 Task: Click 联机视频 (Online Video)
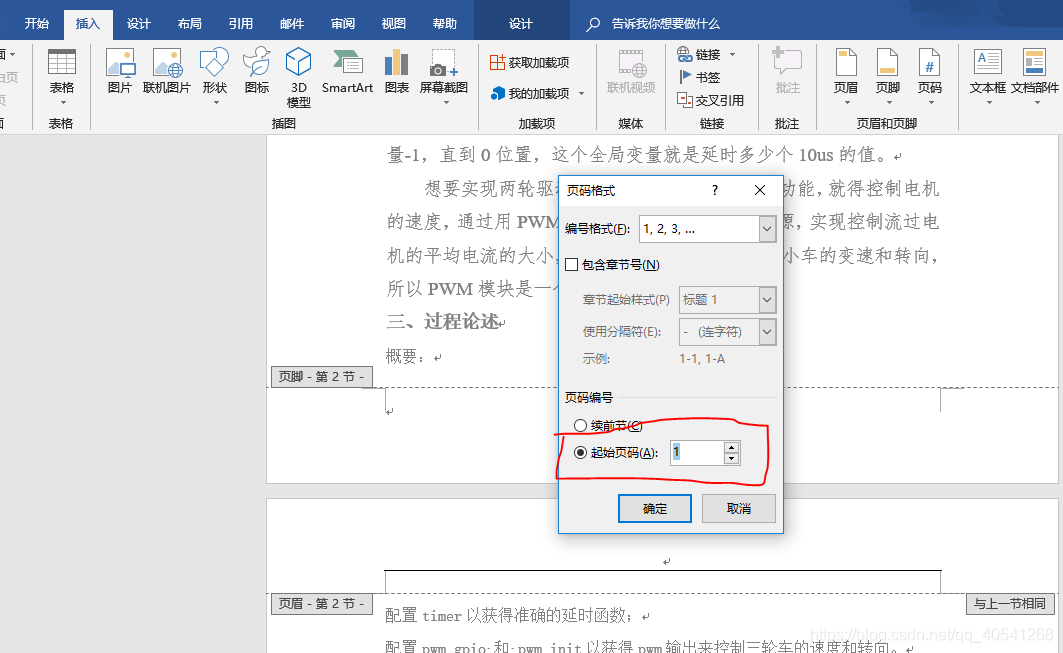point(631,71)
